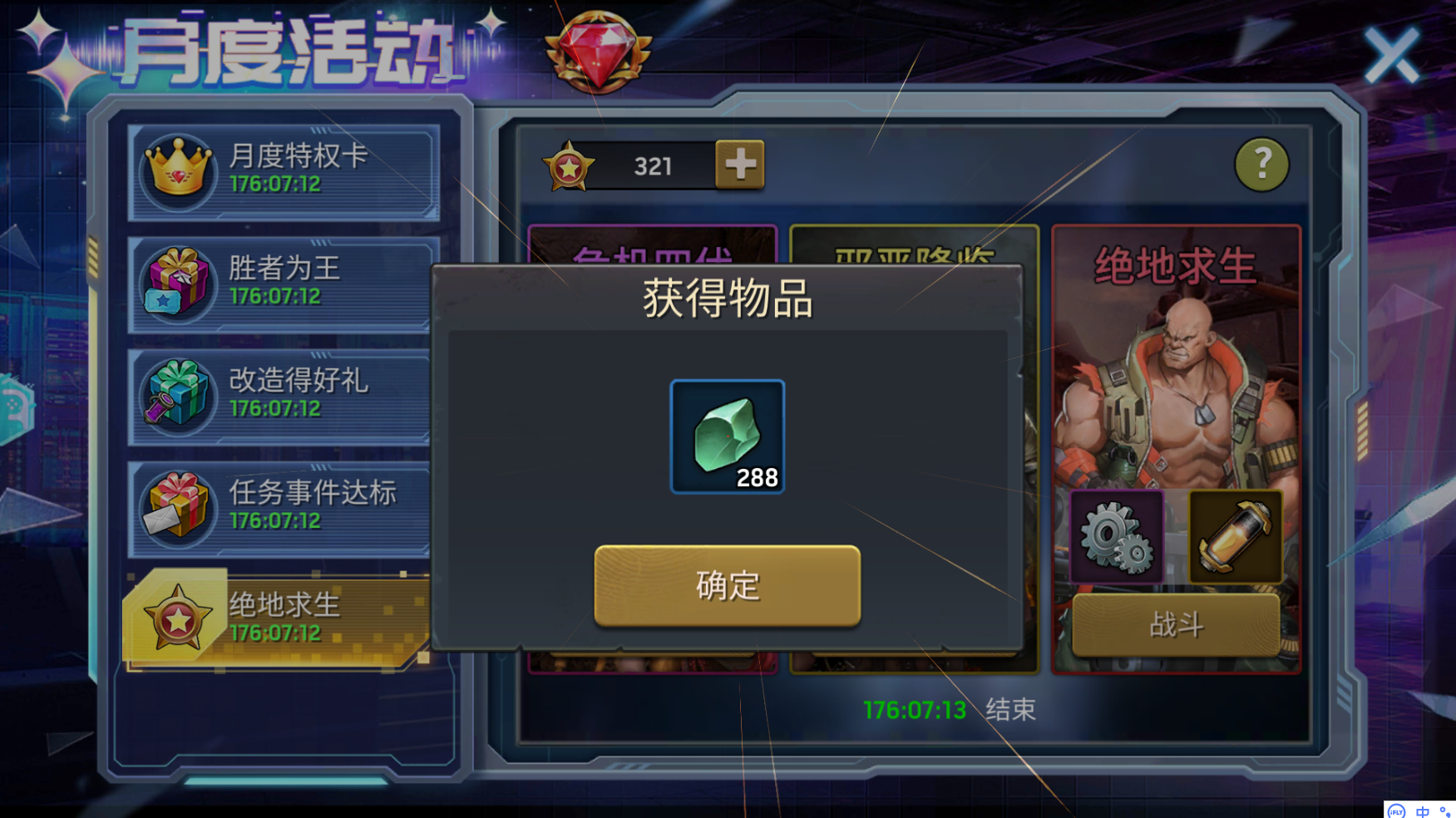Image resolution: width=1456 pixels, height=818 pixels.
Task: Close the monthly event window with X
Action: 1391,56
